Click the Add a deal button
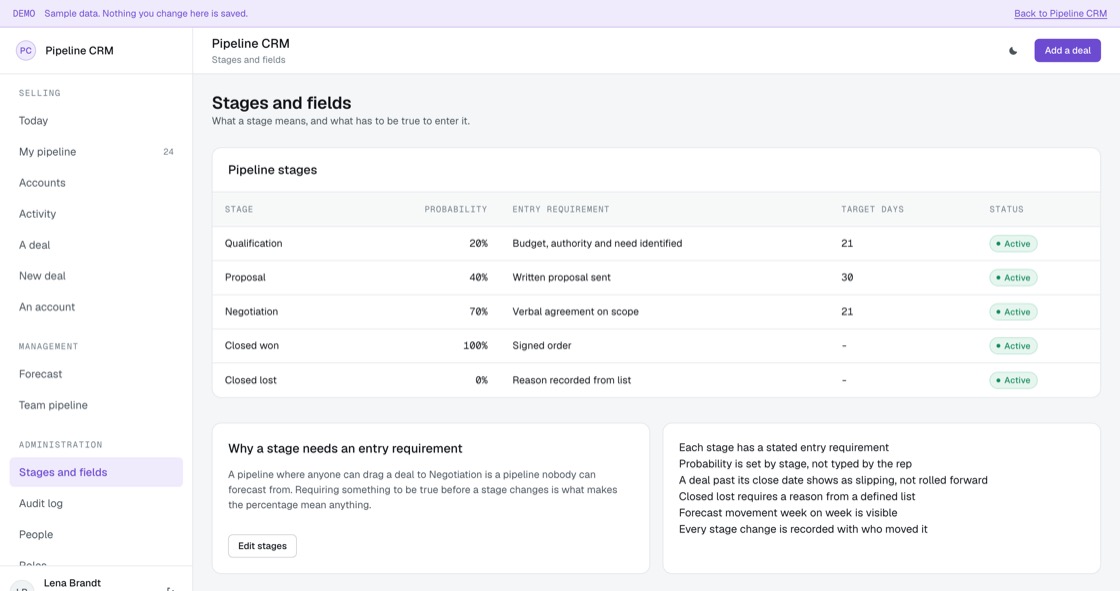Image resolution: width=1120 pixels, height=591 pixels. tap(1067, 51)
